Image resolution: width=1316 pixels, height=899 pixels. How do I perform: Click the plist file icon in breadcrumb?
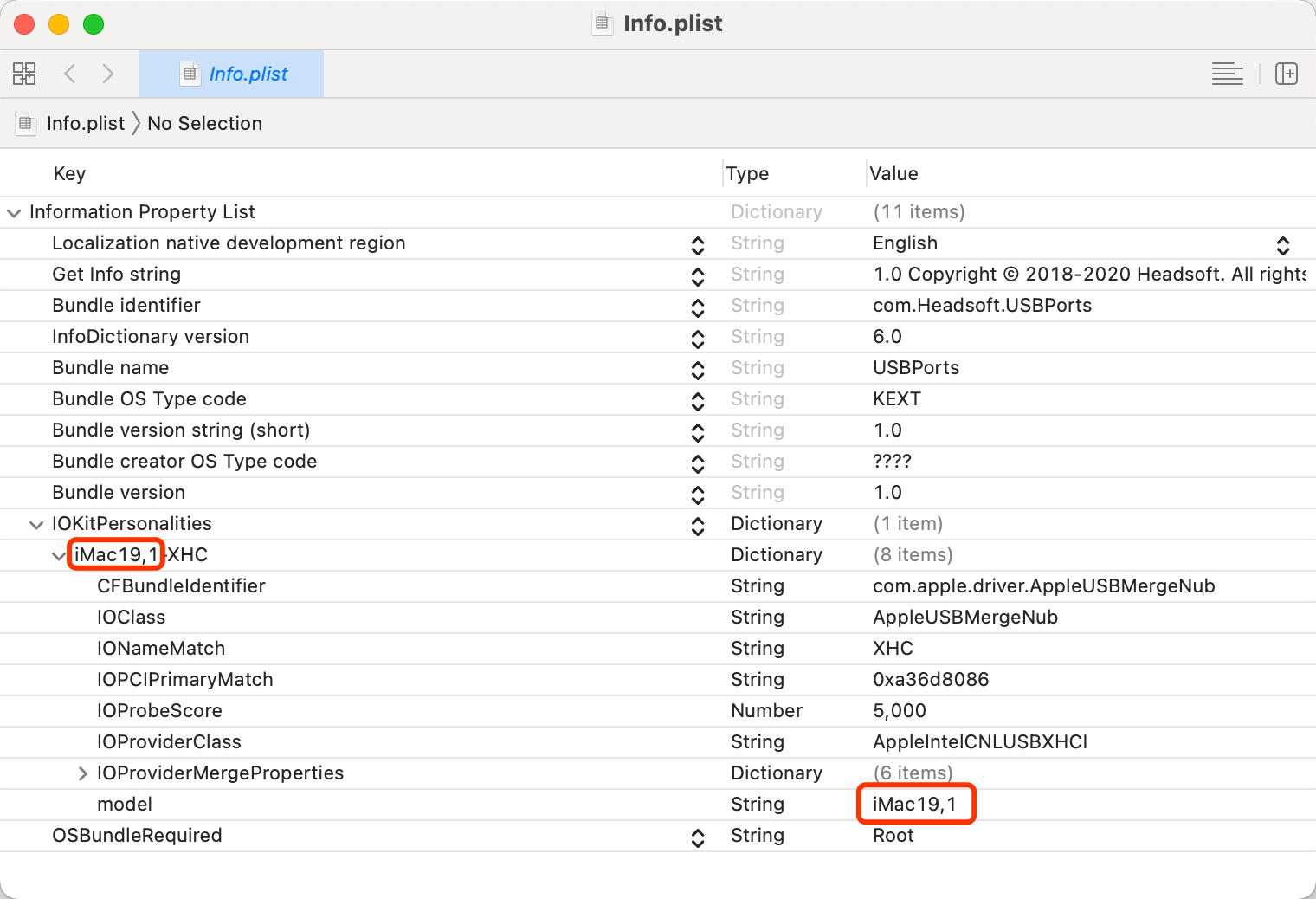tap(25, 123)
